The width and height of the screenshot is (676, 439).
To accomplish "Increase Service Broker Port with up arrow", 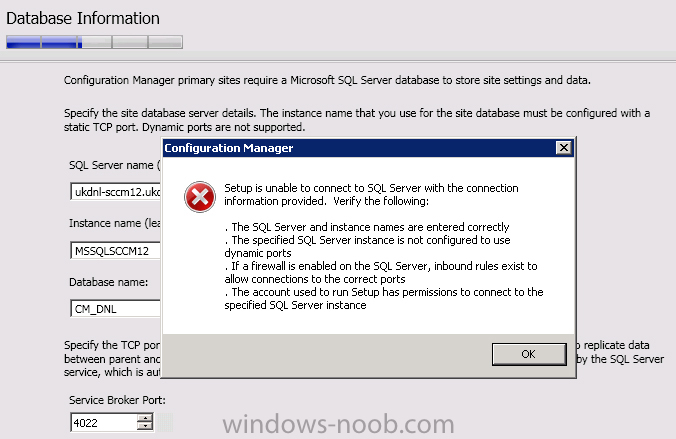I will pyautogui.click(x=145, y=418).
